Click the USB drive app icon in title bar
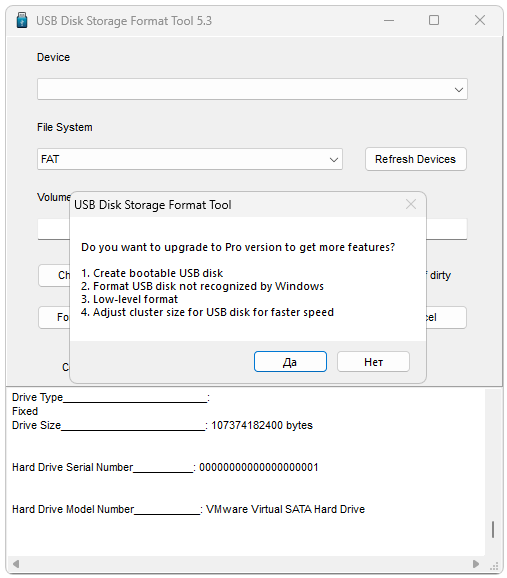Viewport: 507px width, 578px height. (22, 20)
